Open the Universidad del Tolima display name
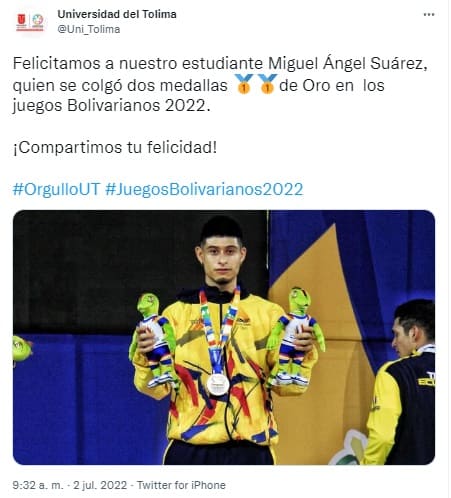Image resolution: width=451 pixels, height=498 pixels. 117,14
